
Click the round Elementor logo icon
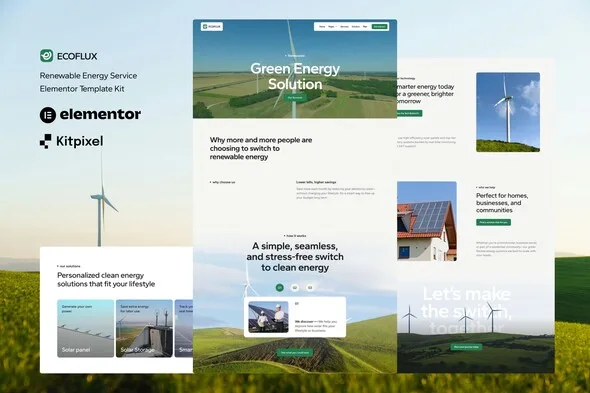click(x=48, y=115)
